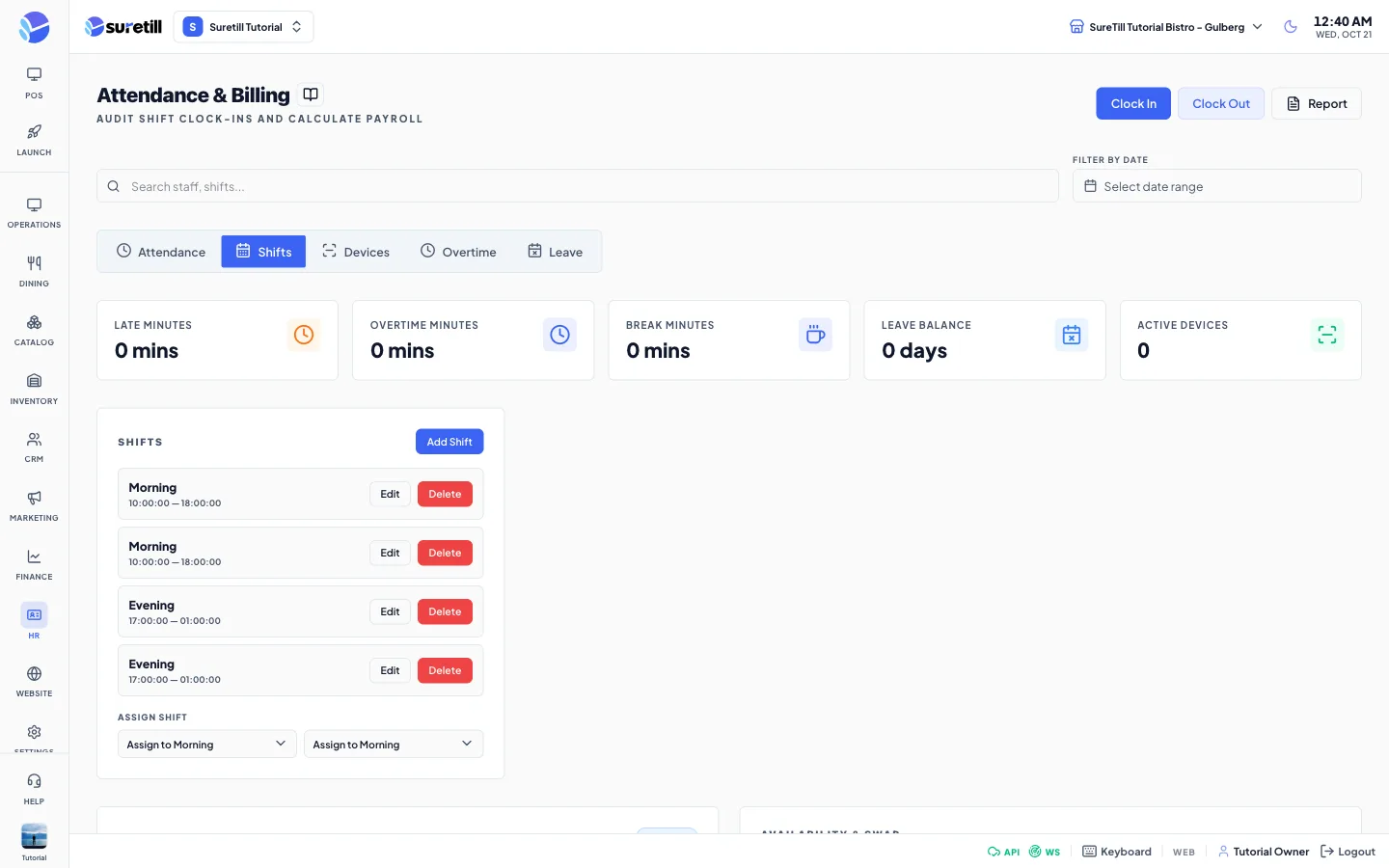Open the Finance chart sidebar item
The height and width of the screenshot is (868, 1389).
coord(34,565)
